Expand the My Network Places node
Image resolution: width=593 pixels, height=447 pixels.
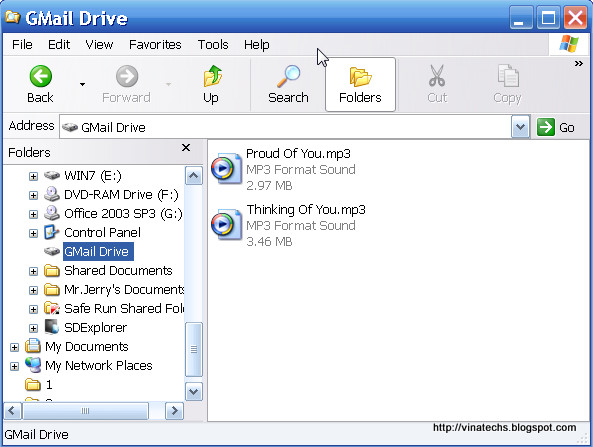point(14,366)
